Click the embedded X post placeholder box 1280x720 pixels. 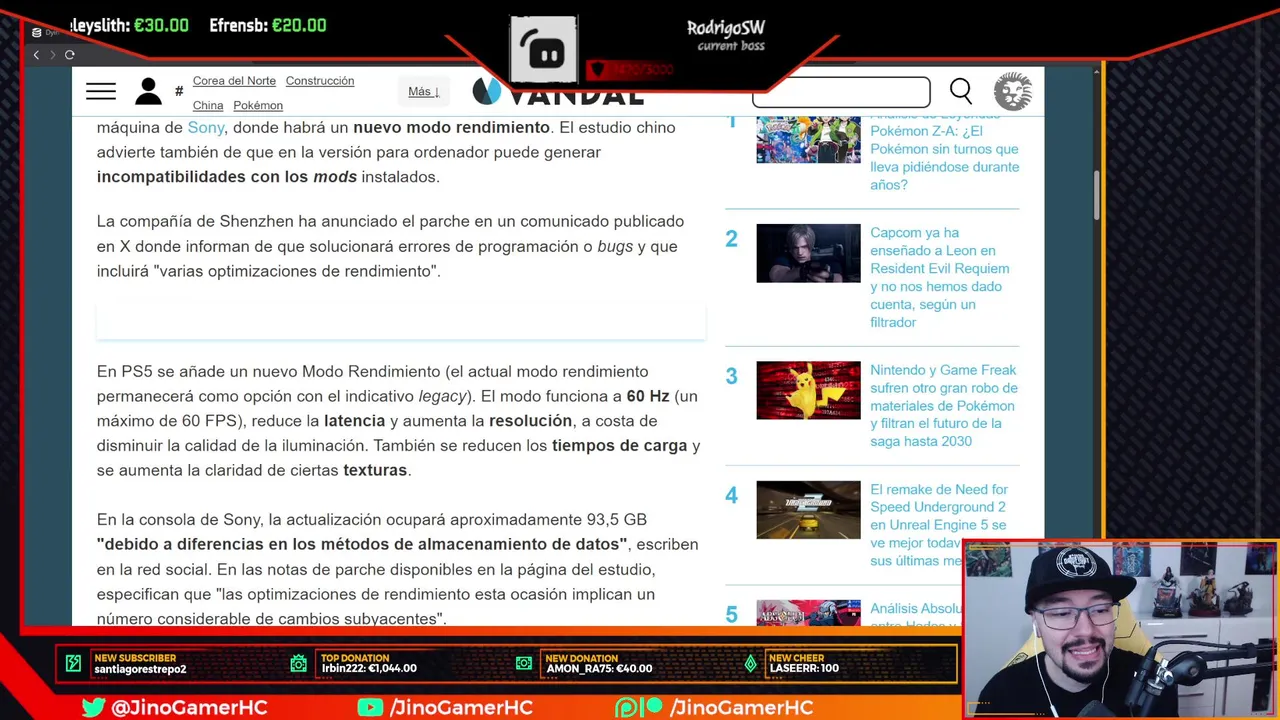point(401,322)
